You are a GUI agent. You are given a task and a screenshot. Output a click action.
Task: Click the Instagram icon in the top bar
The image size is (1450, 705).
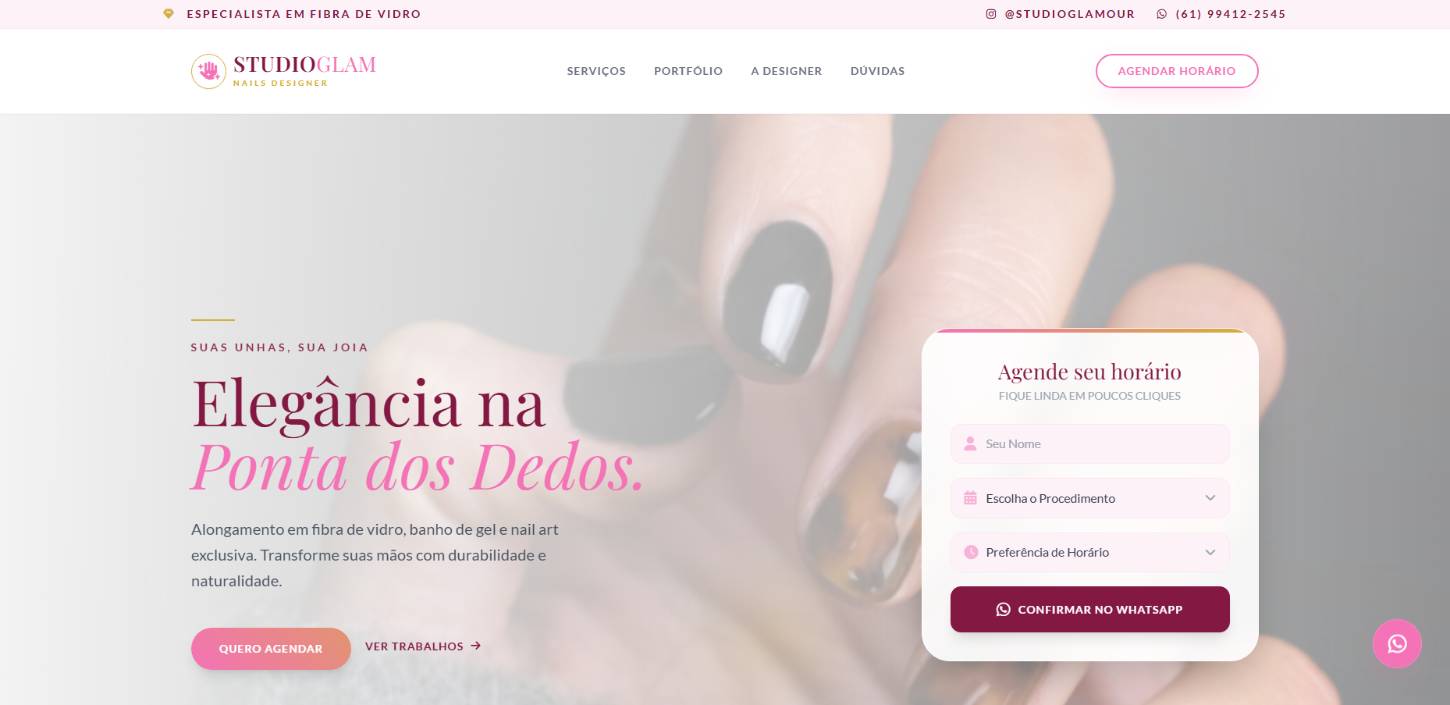[x=991, y=14]
